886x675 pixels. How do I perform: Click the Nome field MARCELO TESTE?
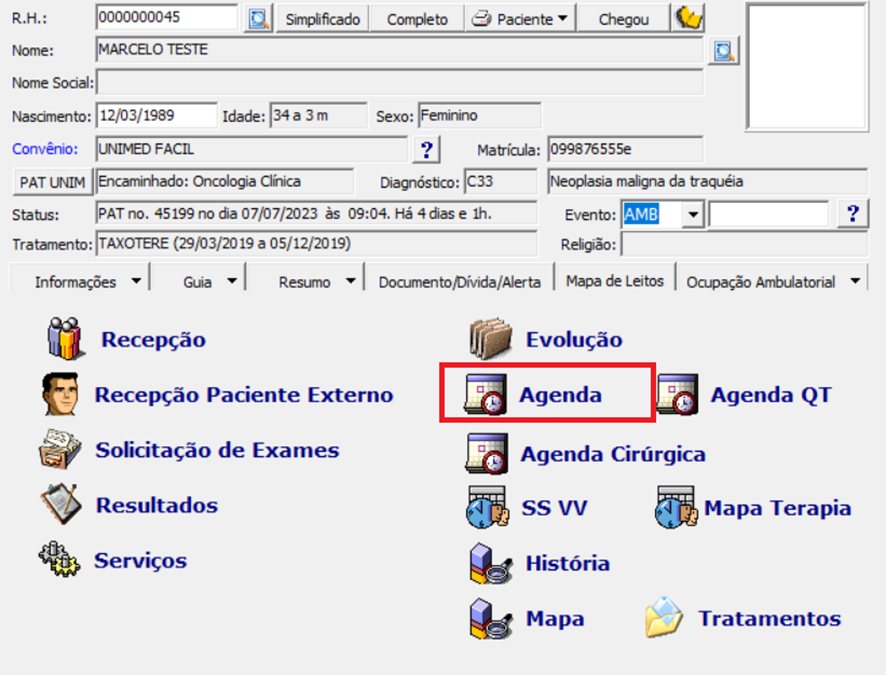tap(399, 50)
